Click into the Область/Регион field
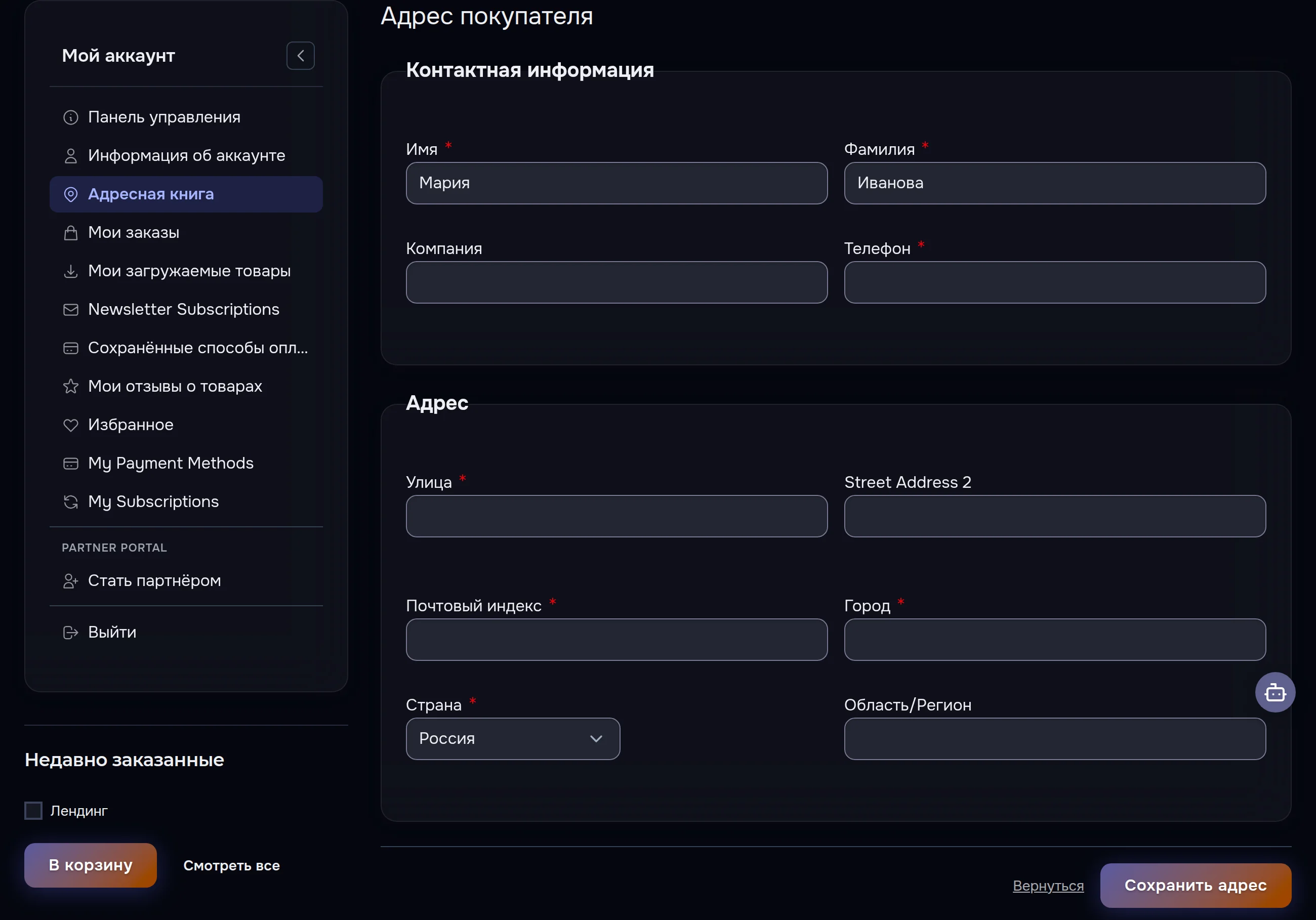 [1055, 739]
